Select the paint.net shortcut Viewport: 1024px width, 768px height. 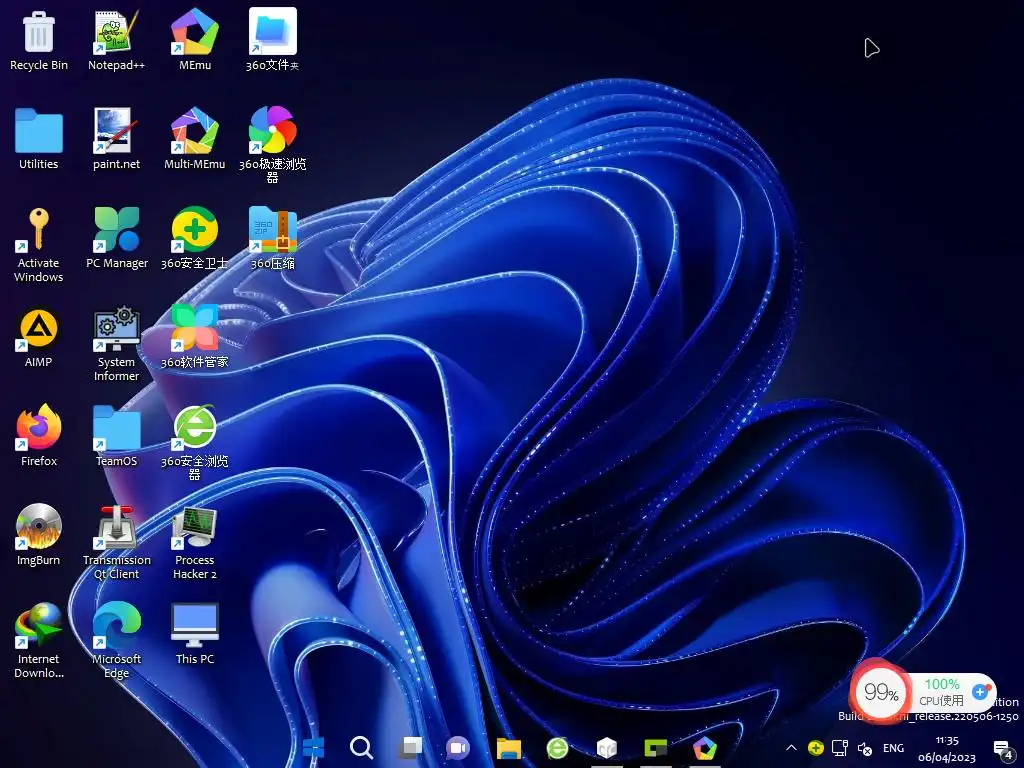(x=116, y=139)
